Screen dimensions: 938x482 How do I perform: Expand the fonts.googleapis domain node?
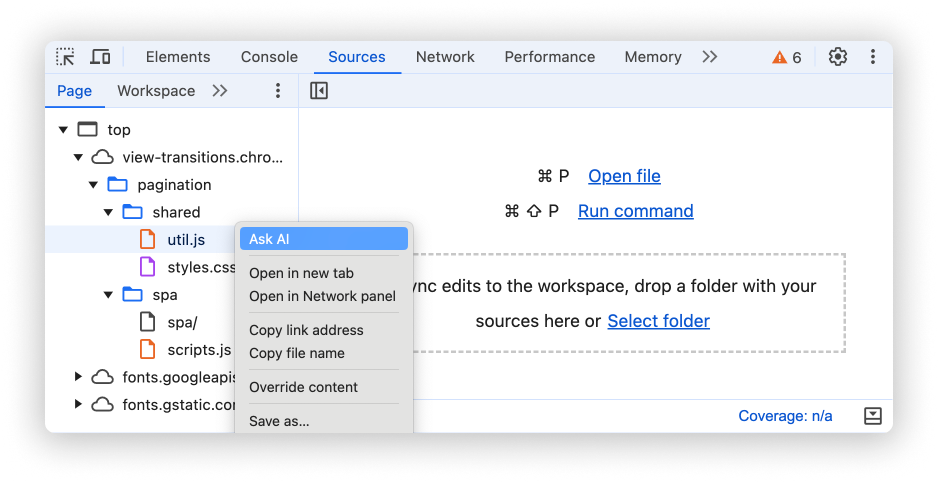79,377
